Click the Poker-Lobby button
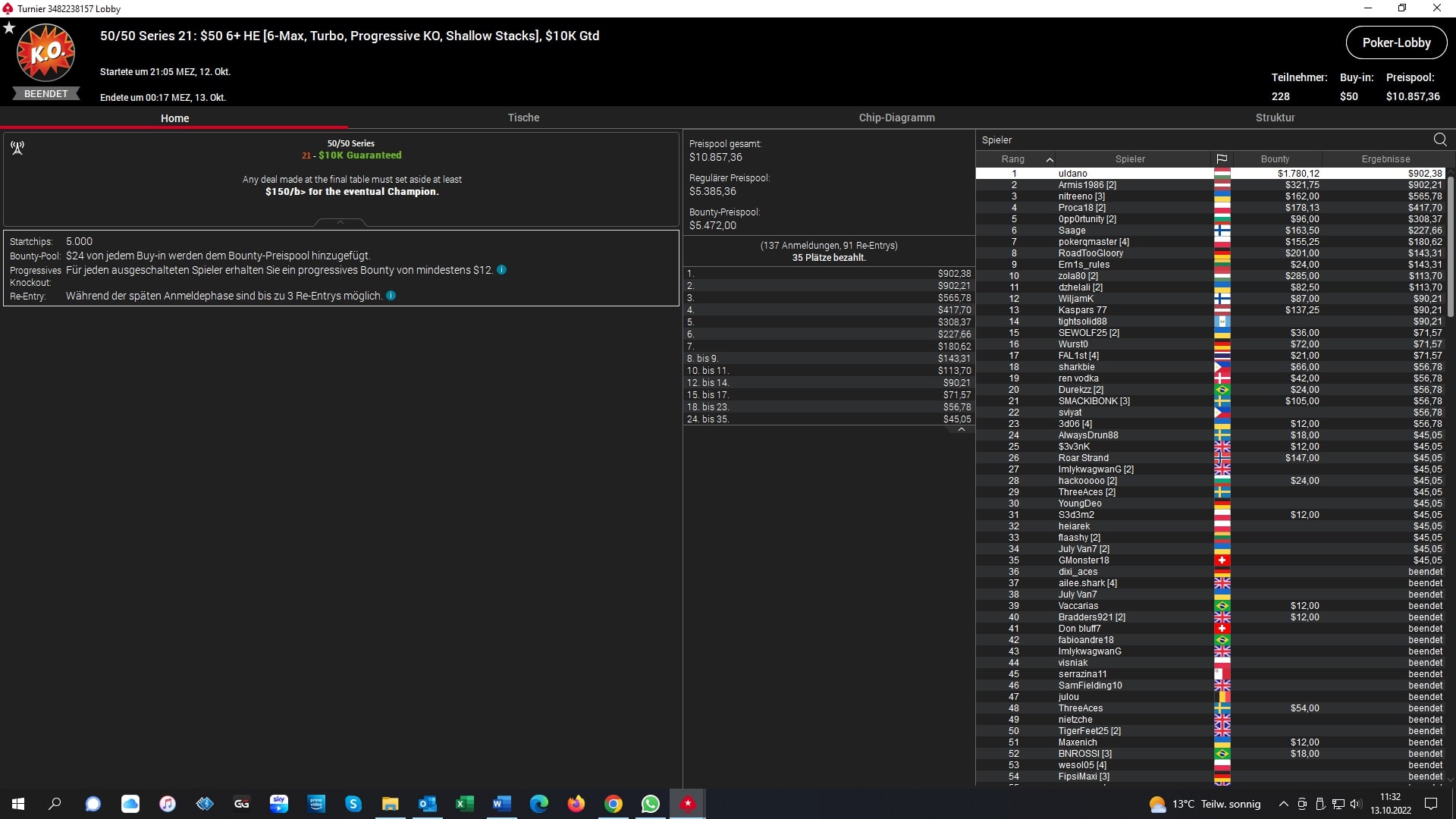 pos(1396,42)
